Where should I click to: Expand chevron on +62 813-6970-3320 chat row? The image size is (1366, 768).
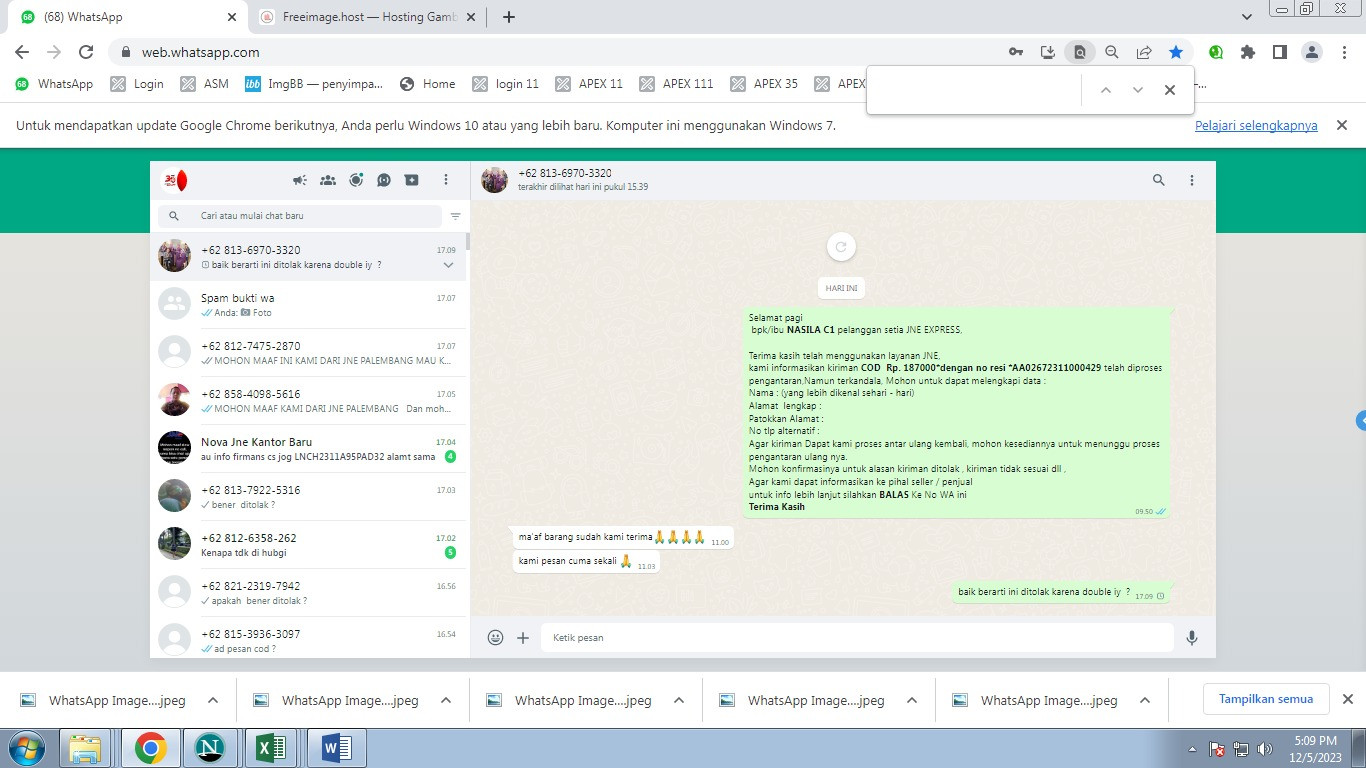tap(448, 265)
